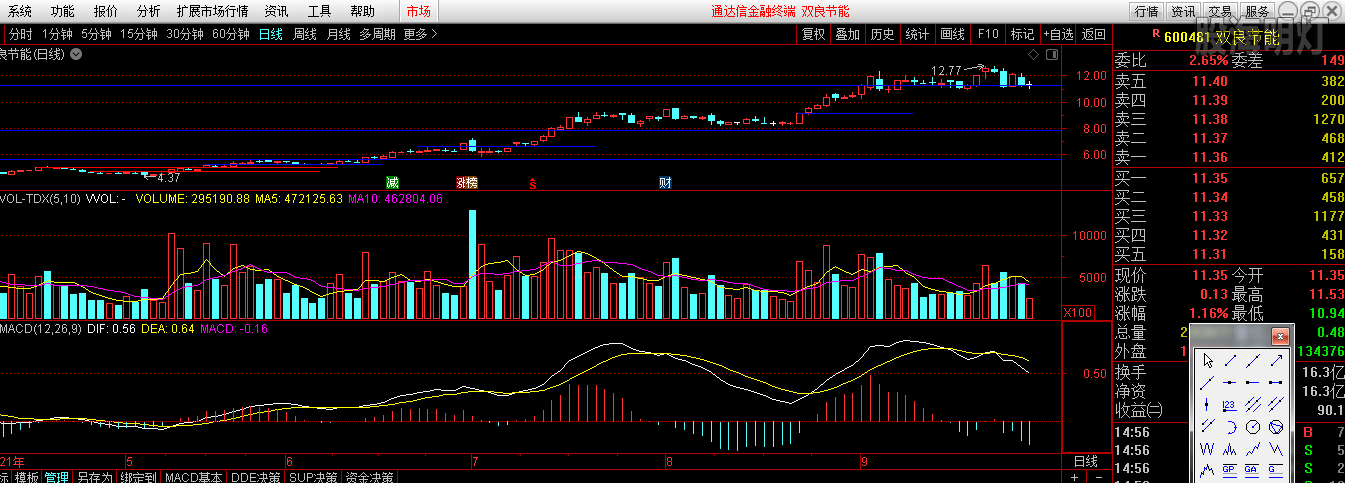
Task: Click stock code 600481 双良节能 header
Action: click(x=1221, y=38)
